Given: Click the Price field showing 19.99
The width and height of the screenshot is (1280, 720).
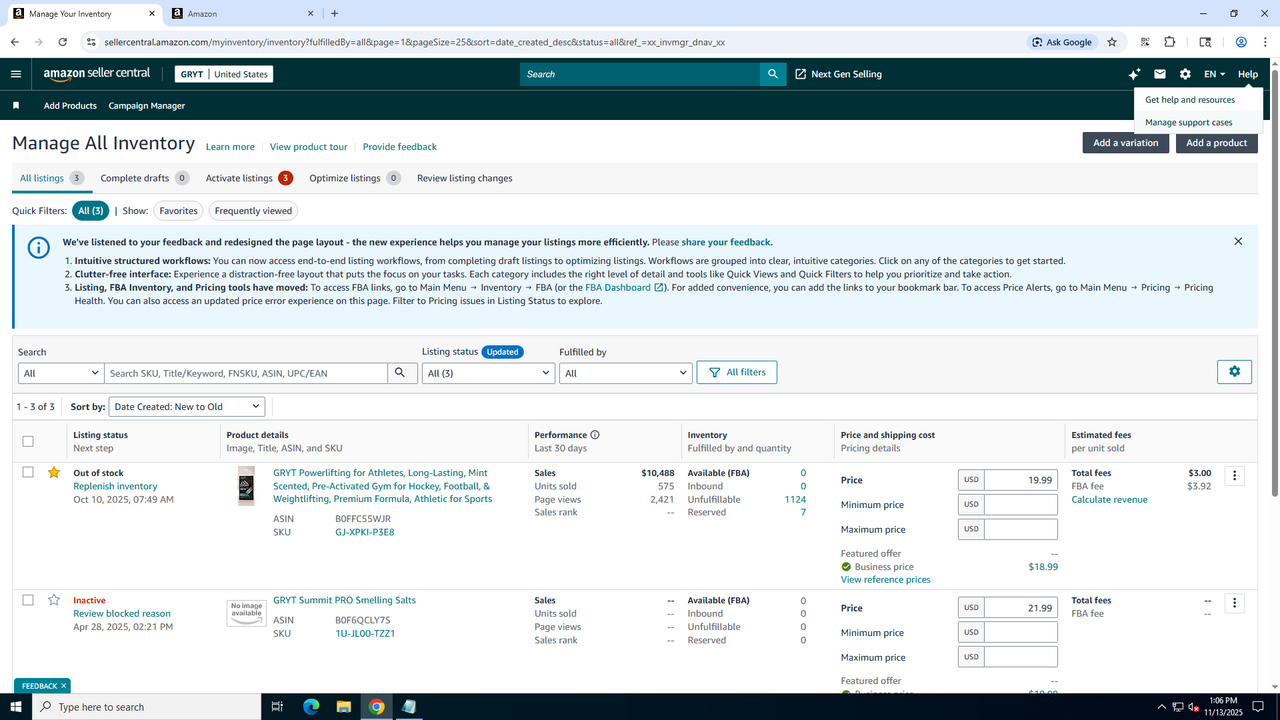Looking at the screenshot, I should 1020,480.
